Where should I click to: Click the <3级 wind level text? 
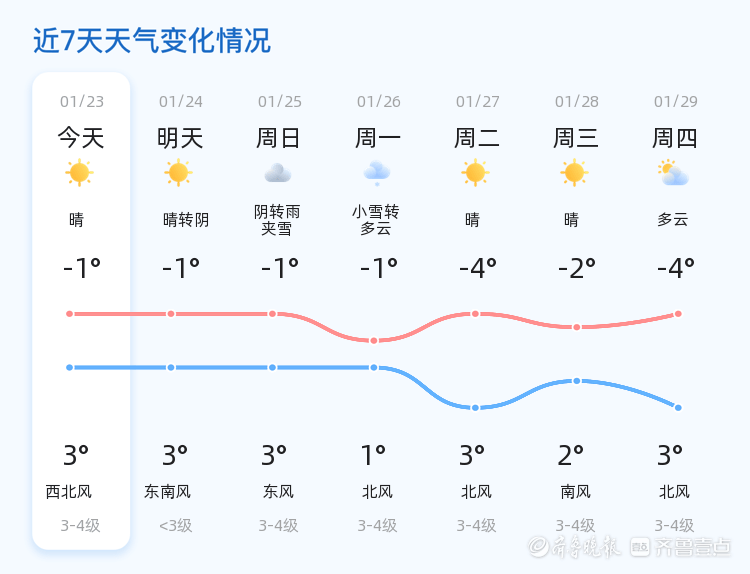(x=175, y=525)
